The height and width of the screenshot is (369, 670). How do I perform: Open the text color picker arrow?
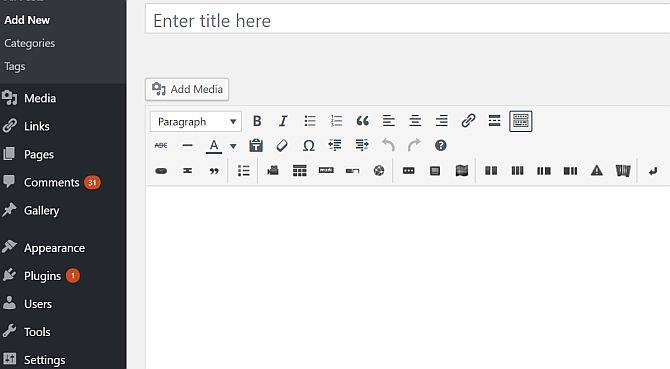click(233, 146)
